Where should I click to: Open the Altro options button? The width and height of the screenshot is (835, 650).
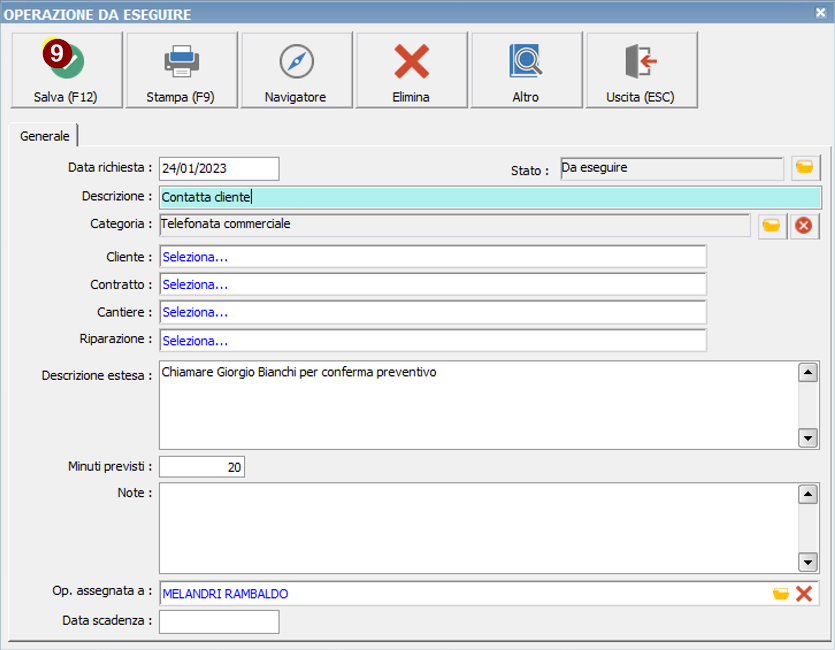[x=526, y=69]
